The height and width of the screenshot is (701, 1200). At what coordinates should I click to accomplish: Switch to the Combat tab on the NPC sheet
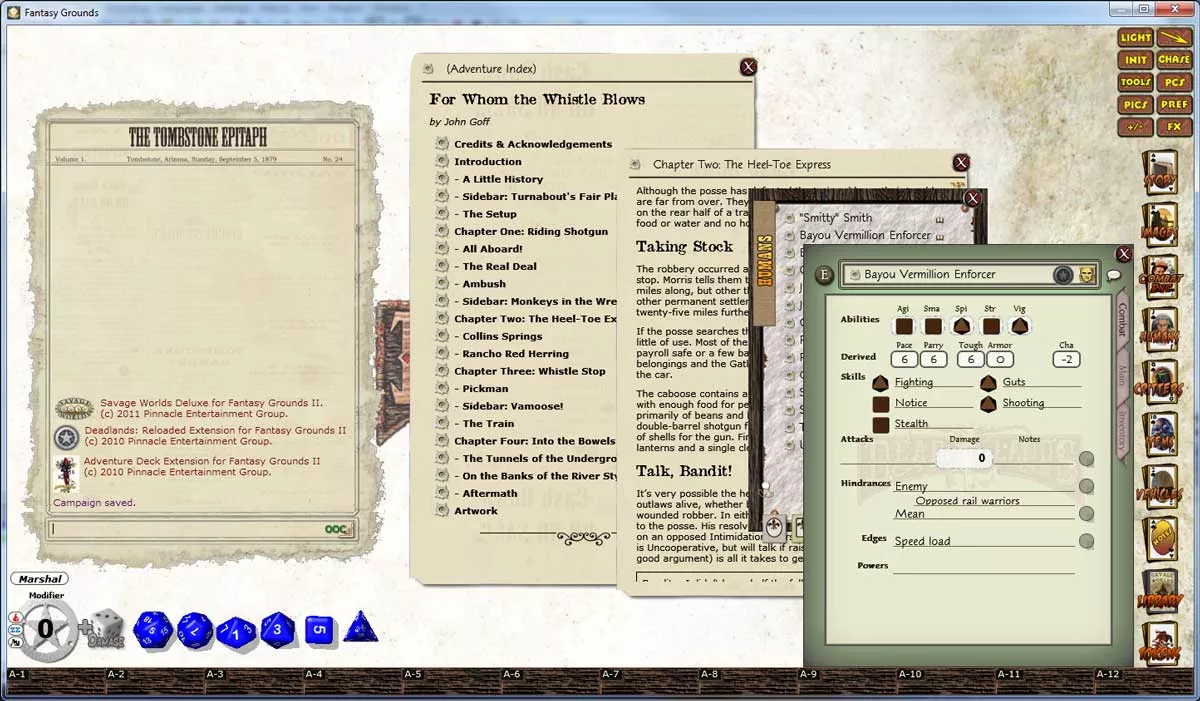[x=1120, y=320]
